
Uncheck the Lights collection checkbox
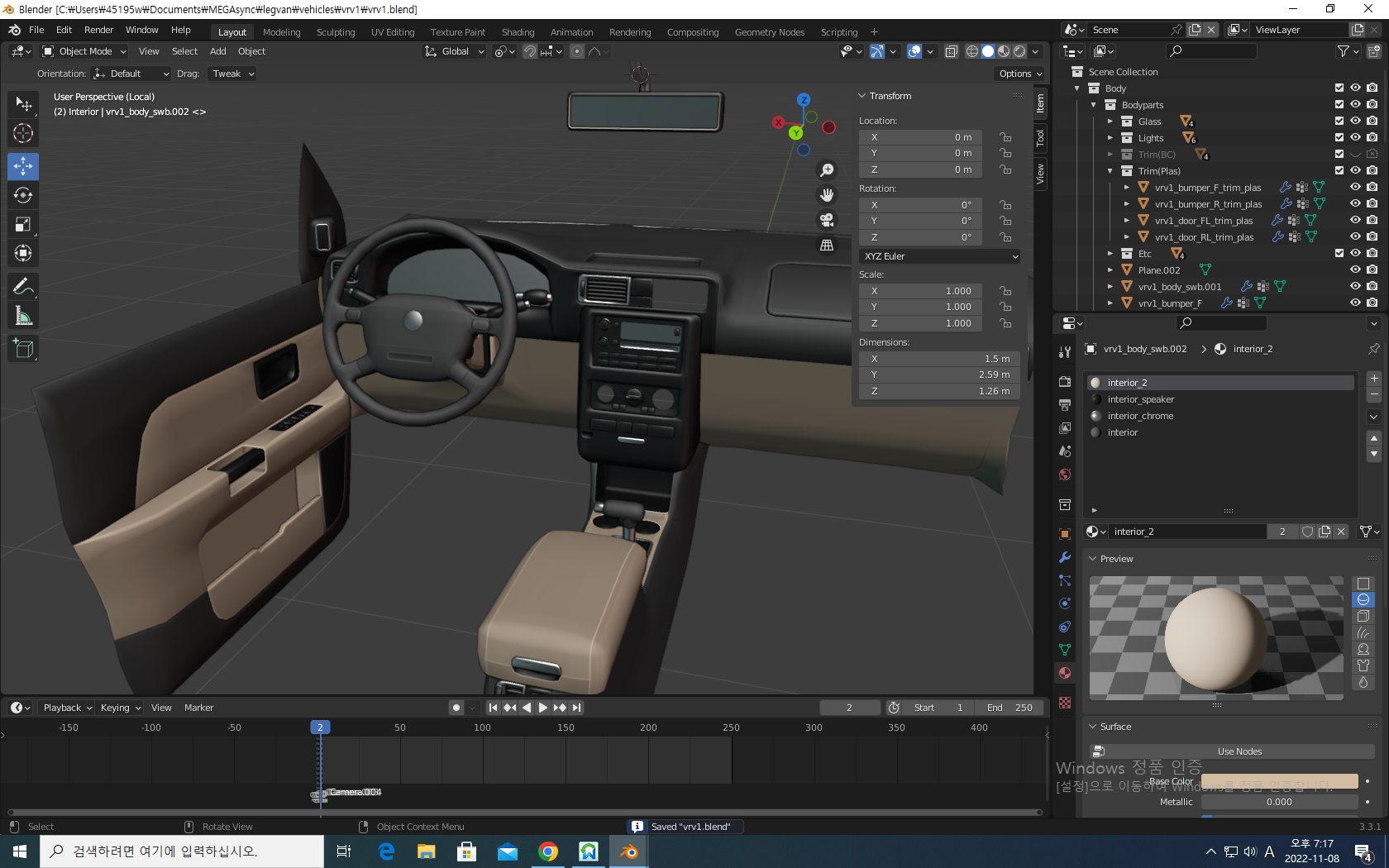[x=1339, y=138]
